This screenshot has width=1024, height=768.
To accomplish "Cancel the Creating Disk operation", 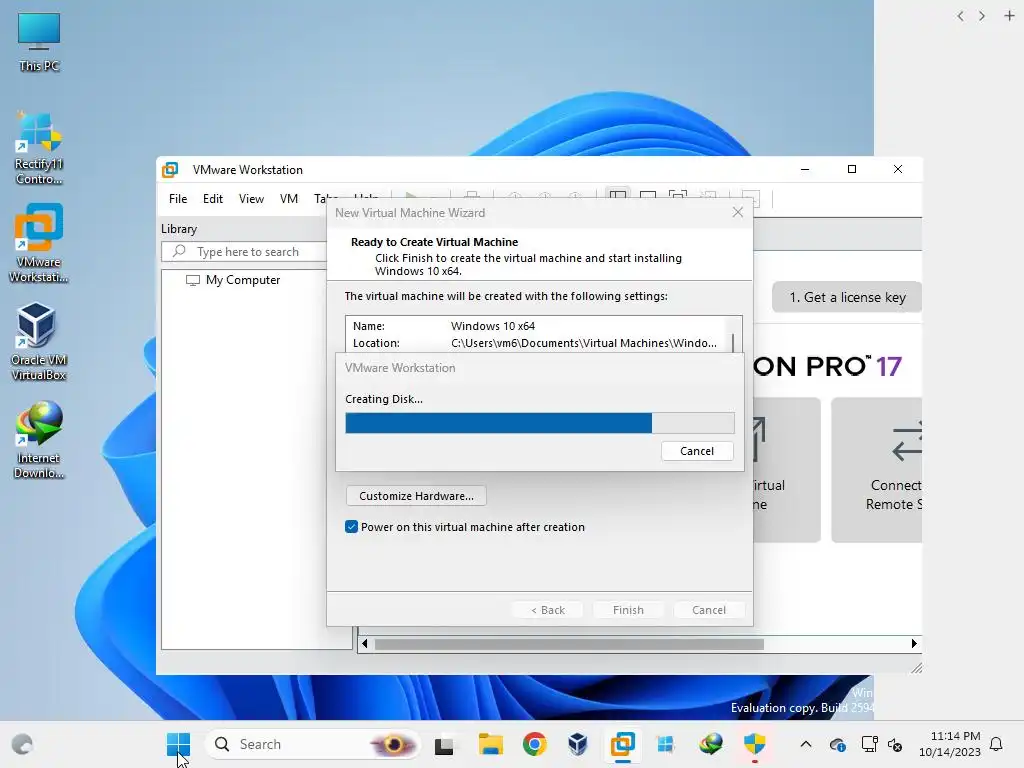I will pyautogui.click(x=697, y=451).
